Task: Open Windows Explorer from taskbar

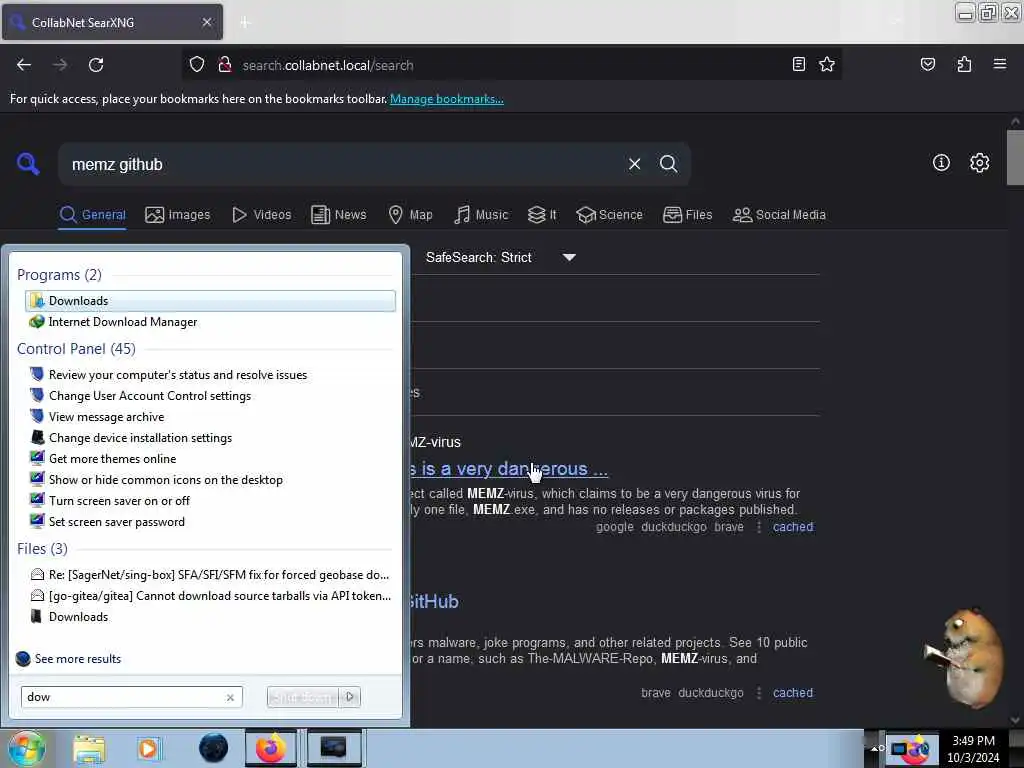Action: (89, 748)
